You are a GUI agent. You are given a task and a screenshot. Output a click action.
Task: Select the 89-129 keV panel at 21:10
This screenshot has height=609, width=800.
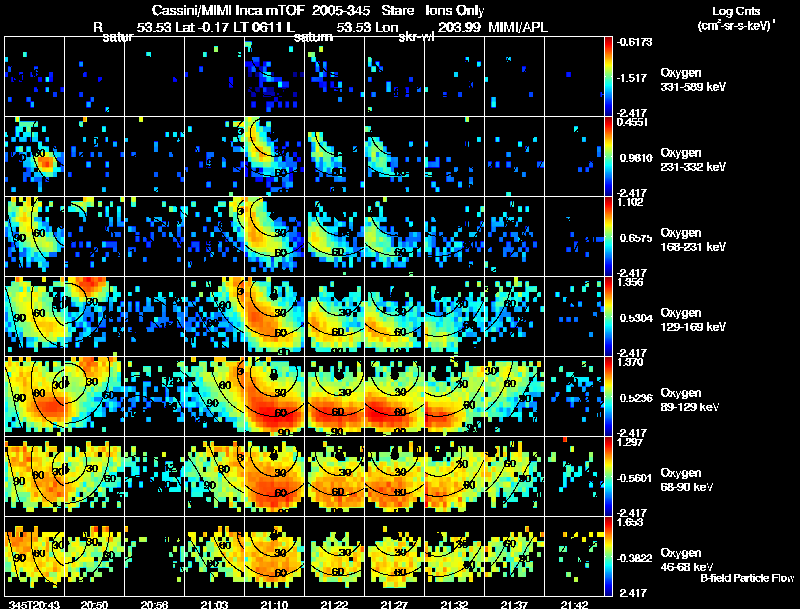pyautogui.click(x=274, y=396)
